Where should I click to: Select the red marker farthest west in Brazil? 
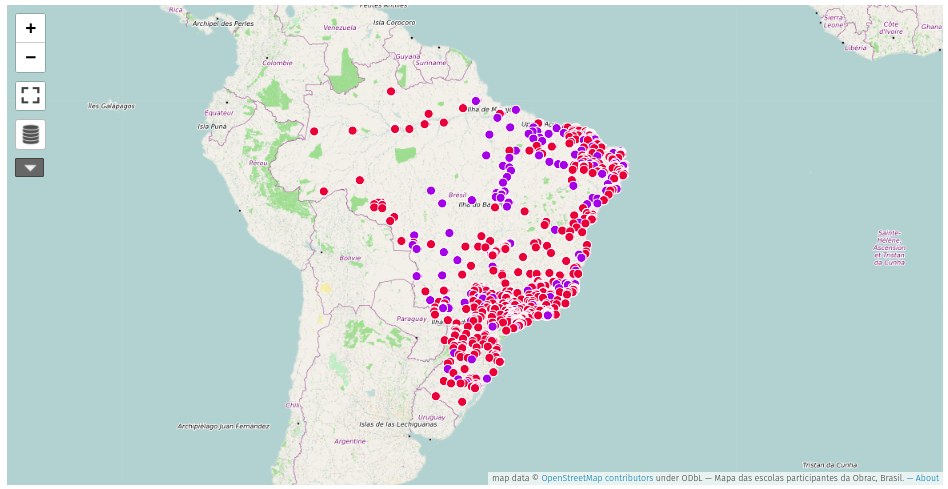pos(314,131)
